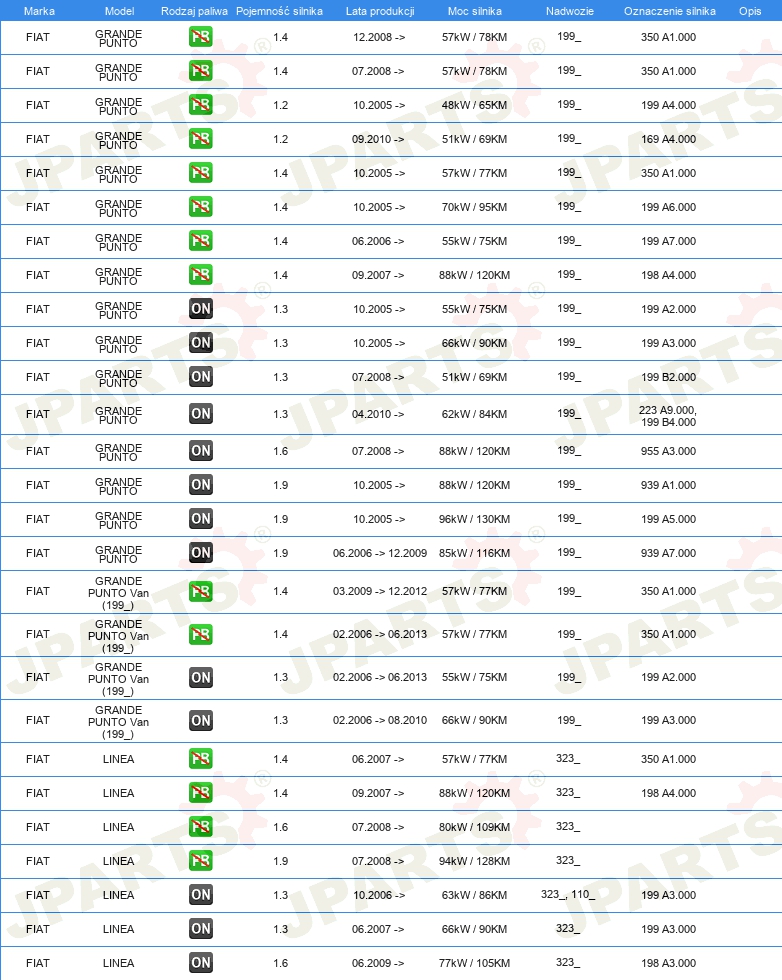Select the engine code '199 A6.000'

(x=668, y=207)
